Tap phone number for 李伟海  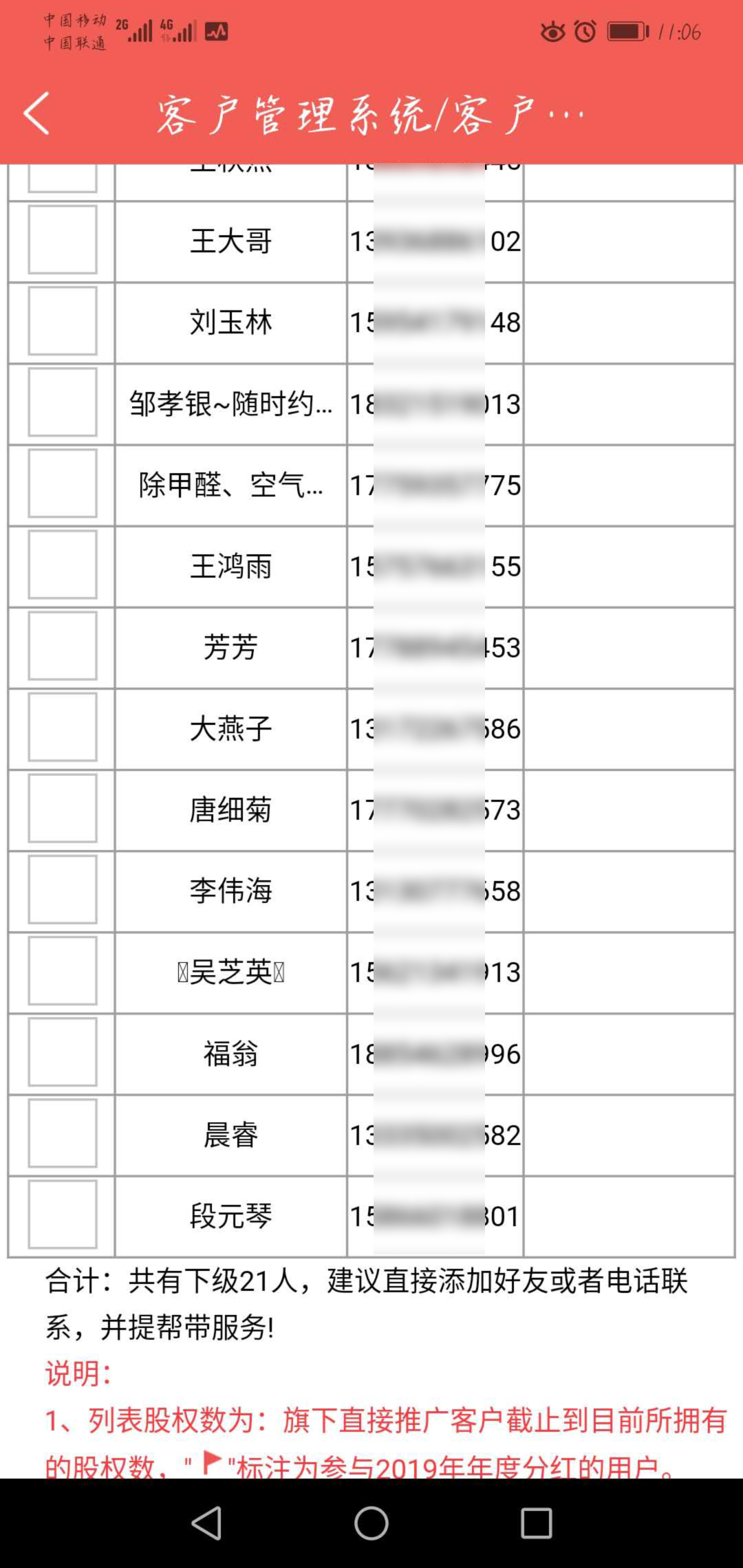435,891
